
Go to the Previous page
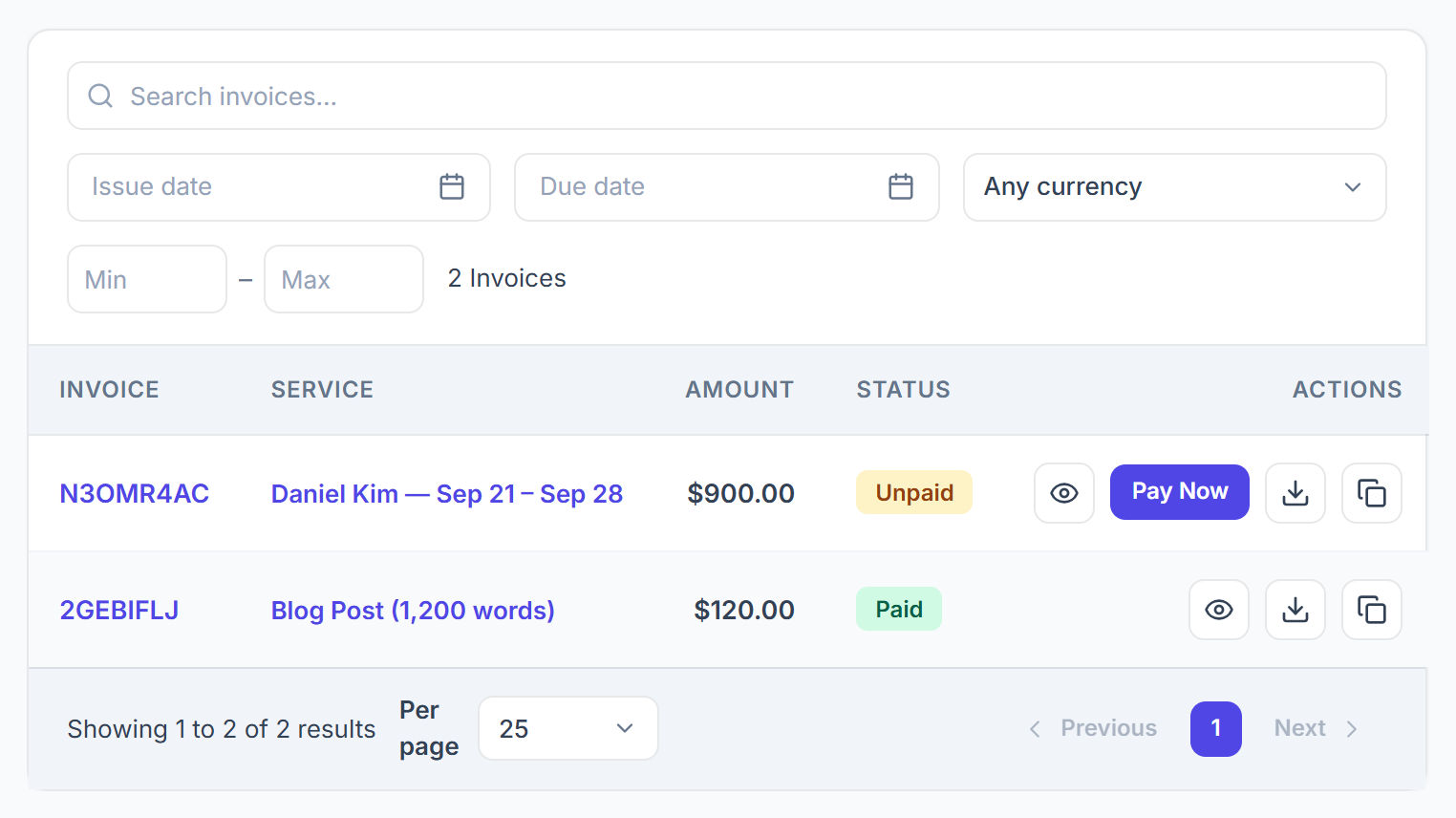pyautogui.click(x=1093, y=728)
